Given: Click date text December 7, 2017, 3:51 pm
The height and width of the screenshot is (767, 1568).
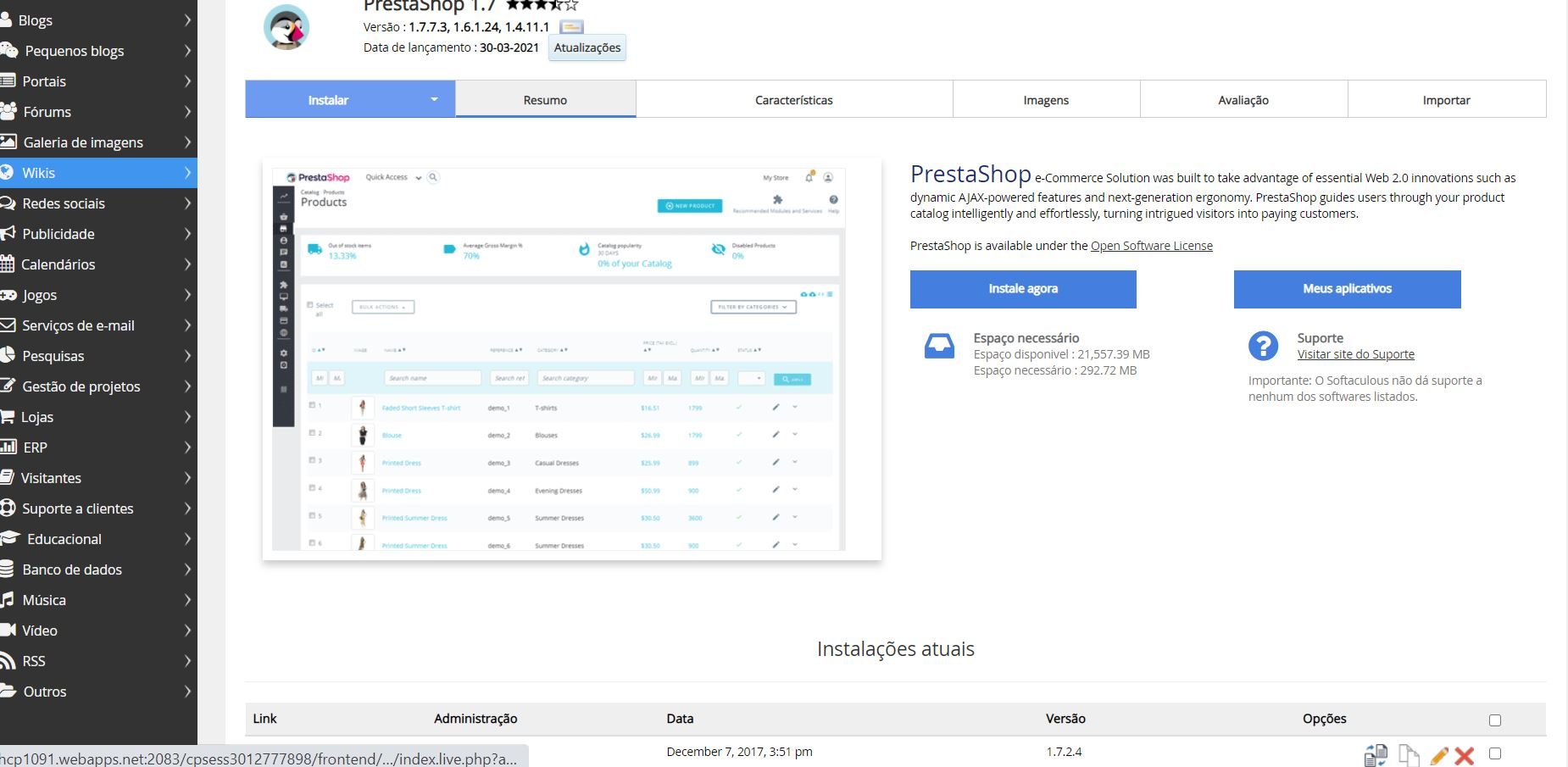Looking at the screenshot, I should (x=739, y=752).
